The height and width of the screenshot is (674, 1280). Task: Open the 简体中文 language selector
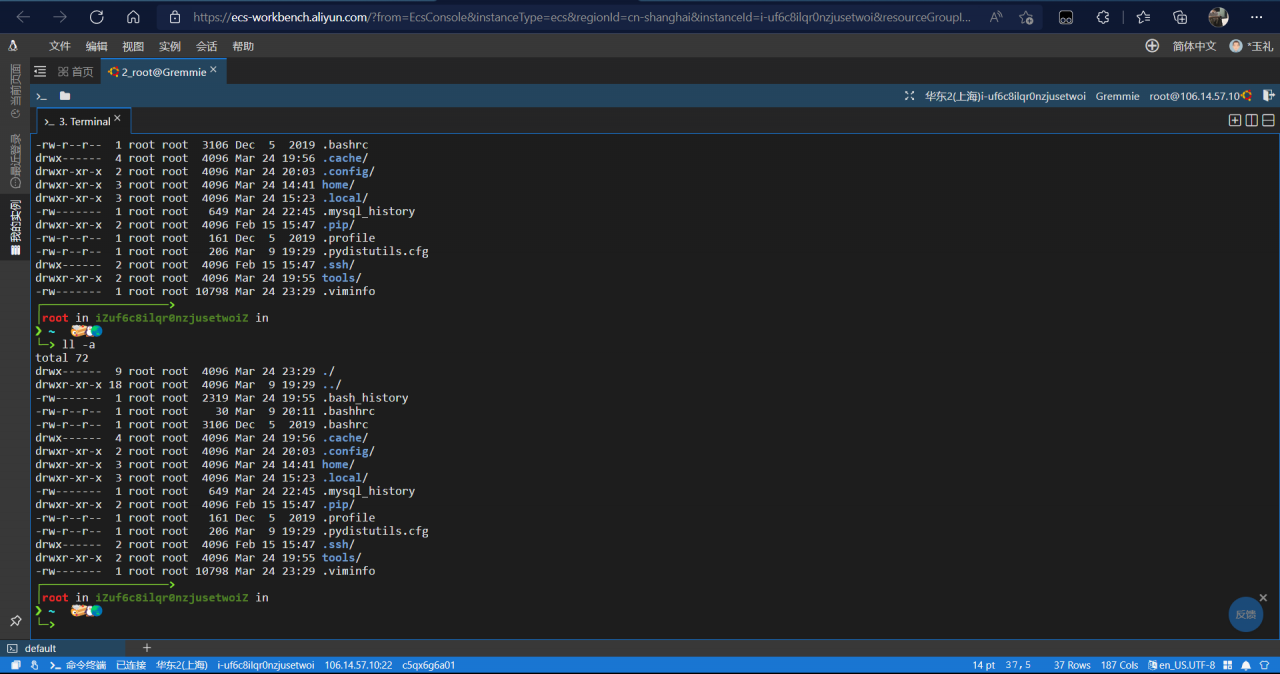coord(1194,46)
